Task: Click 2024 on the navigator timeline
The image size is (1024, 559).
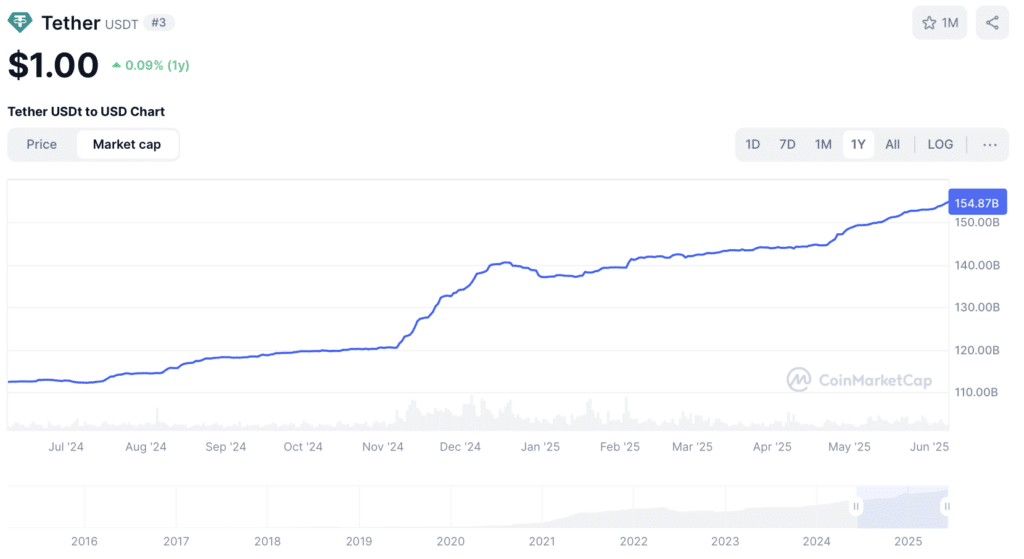Action: (816, 541)
